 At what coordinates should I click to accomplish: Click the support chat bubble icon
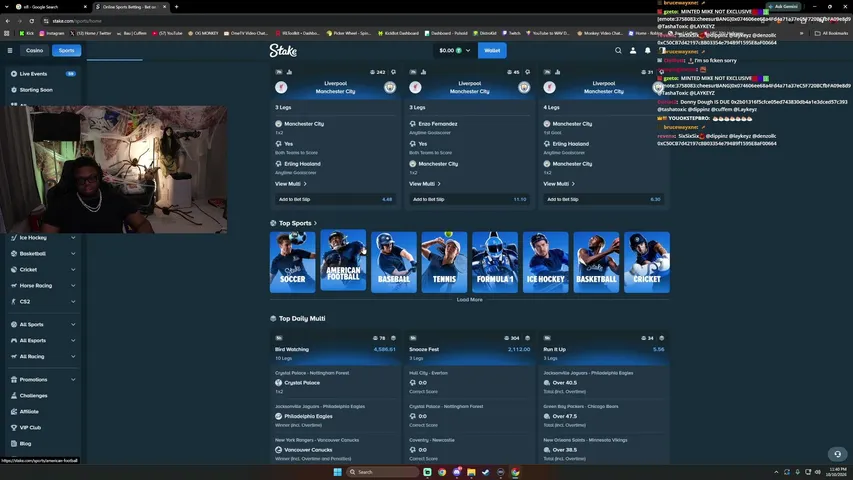(x=837, y=454)
